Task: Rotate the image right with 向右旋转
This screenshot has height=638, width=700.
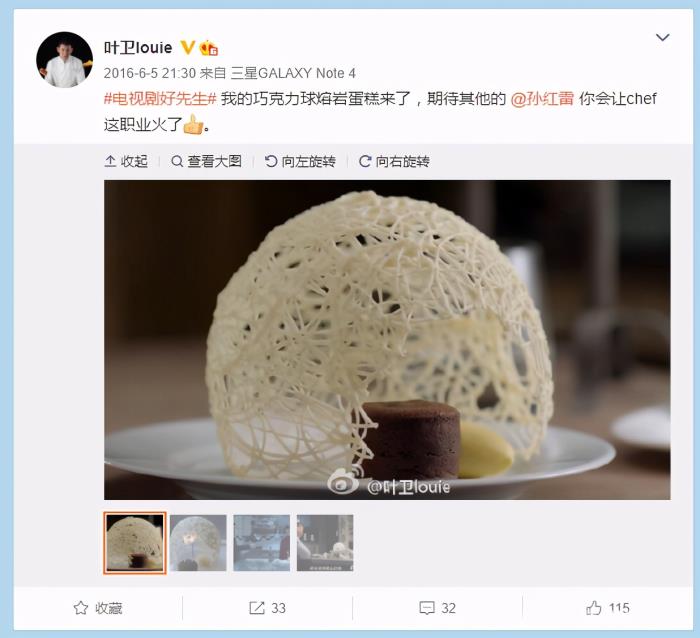Action: point(394,161)
